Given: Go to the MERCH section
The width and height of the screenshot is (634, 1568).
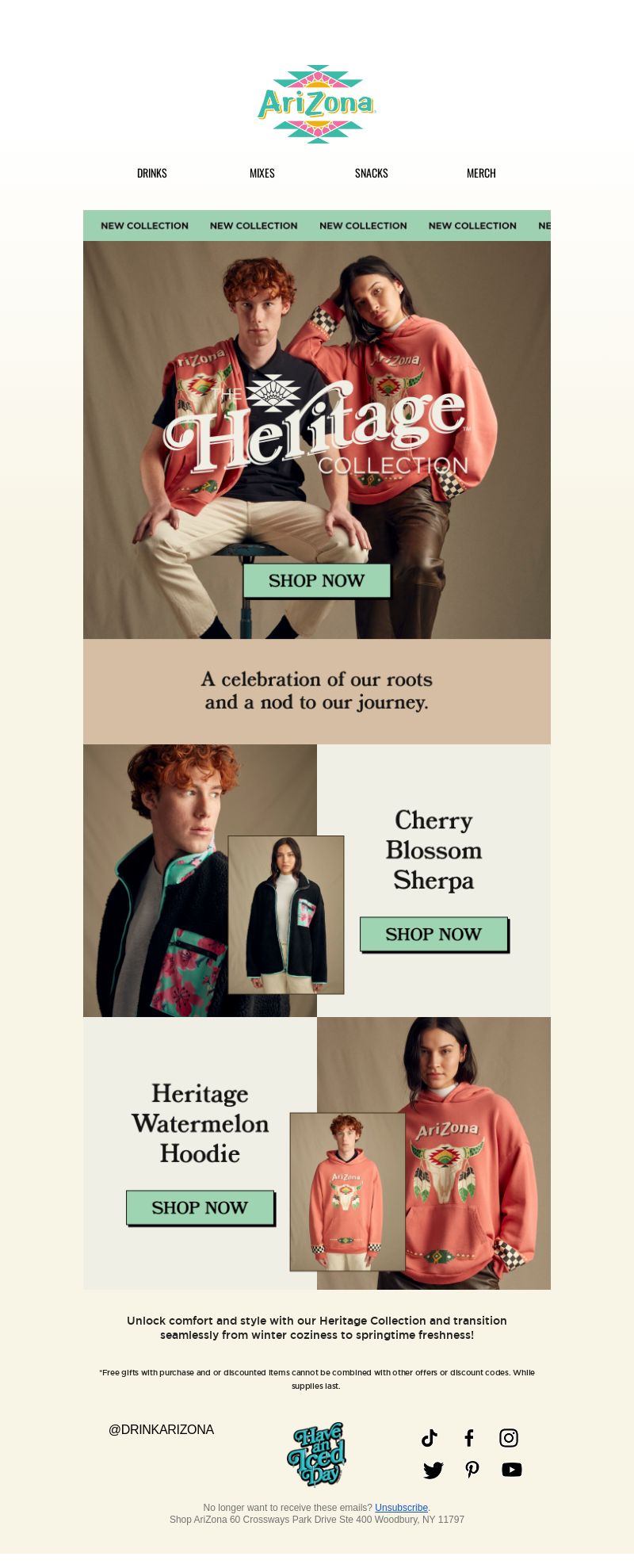Looking at the screenshot, I should pos(481,173).
